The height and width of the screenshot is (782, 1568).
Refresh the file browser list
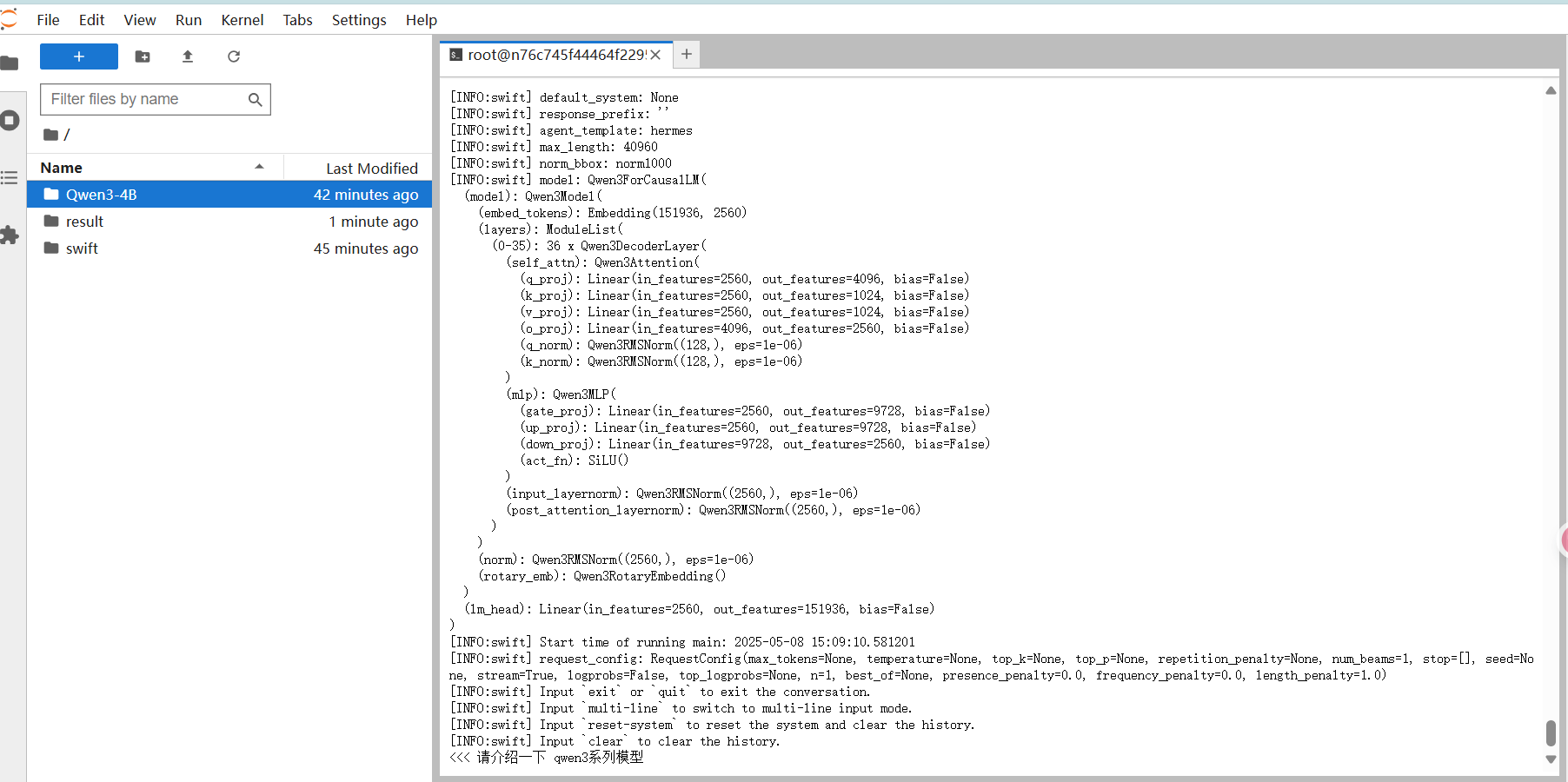pos(234,56)
